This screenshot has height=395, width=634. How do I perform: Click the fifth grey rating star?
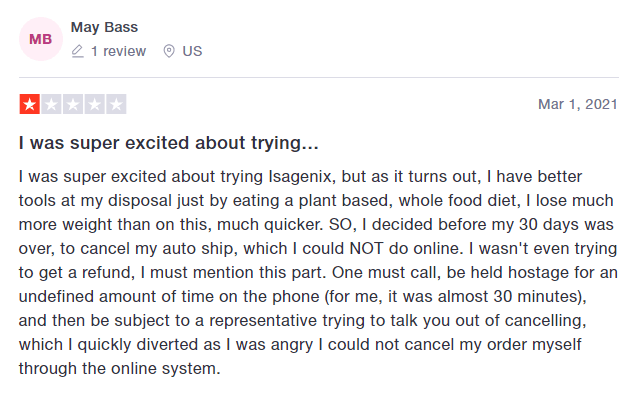pos(116,104)
